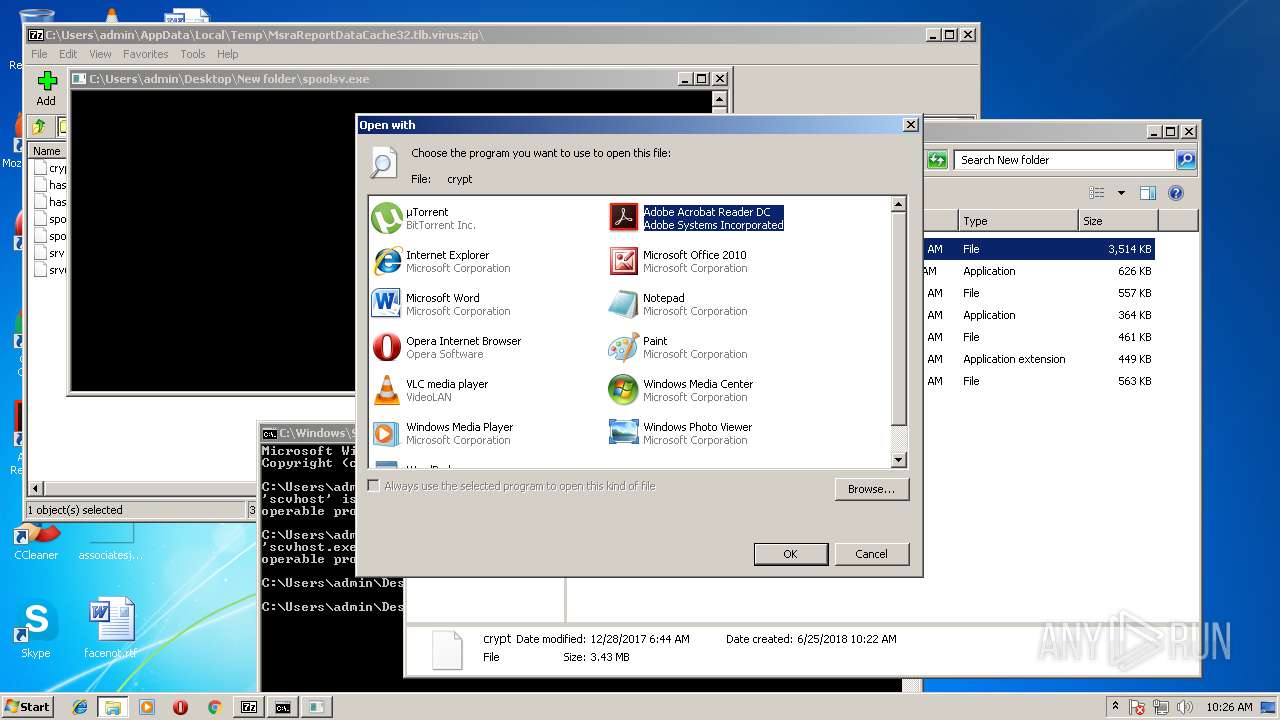1280x720 pixels.
Task: Sort Explorer files by Type column
Action: [1017, 221]
